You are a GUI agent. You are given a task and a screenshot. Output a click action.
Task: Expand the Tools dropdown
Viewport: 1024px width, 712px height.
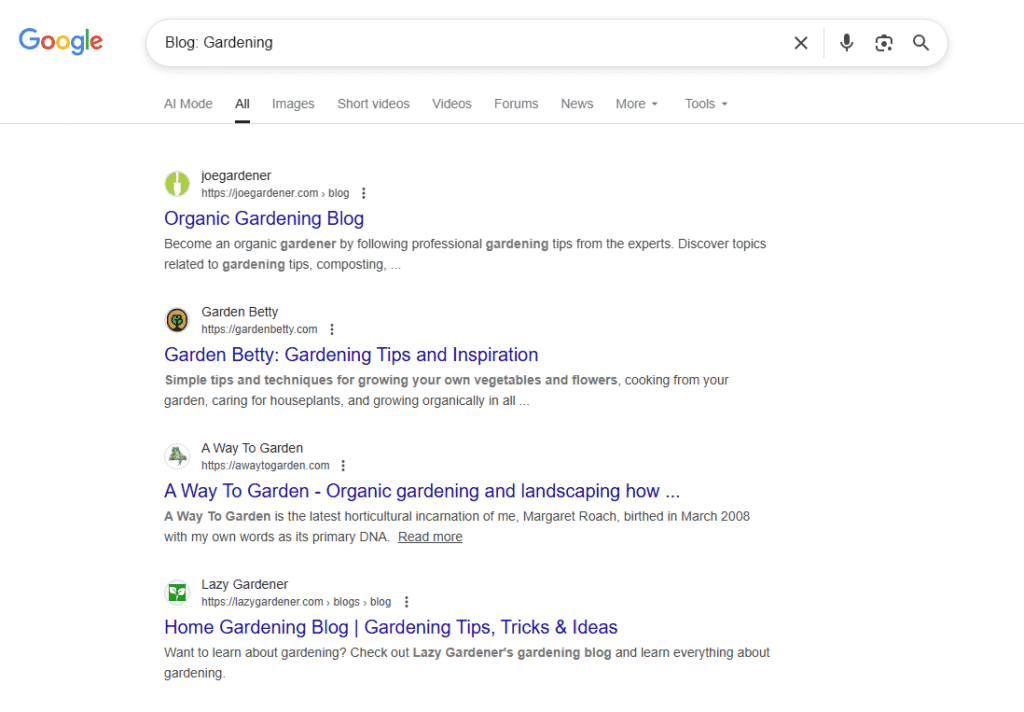(706, 104)
